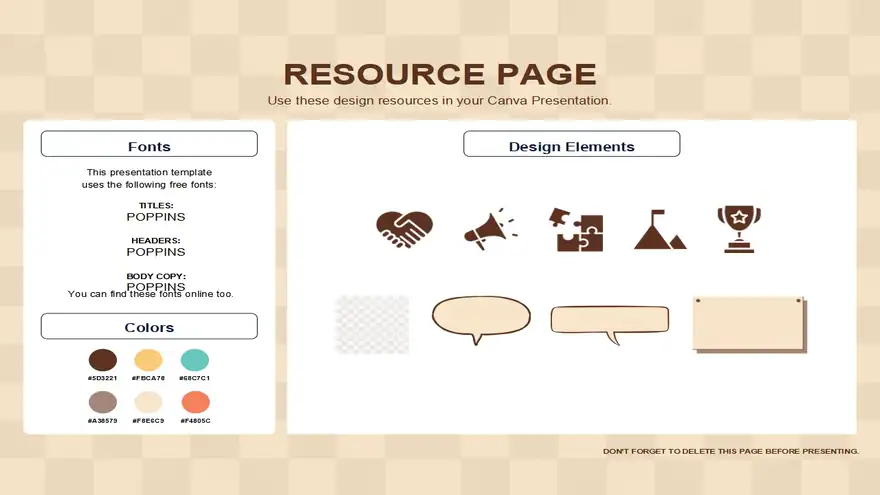Pick the dark brown #5D3221 color swatch
Image resolution: width=880 pixels, height=495 pixels.
point(103,360)
